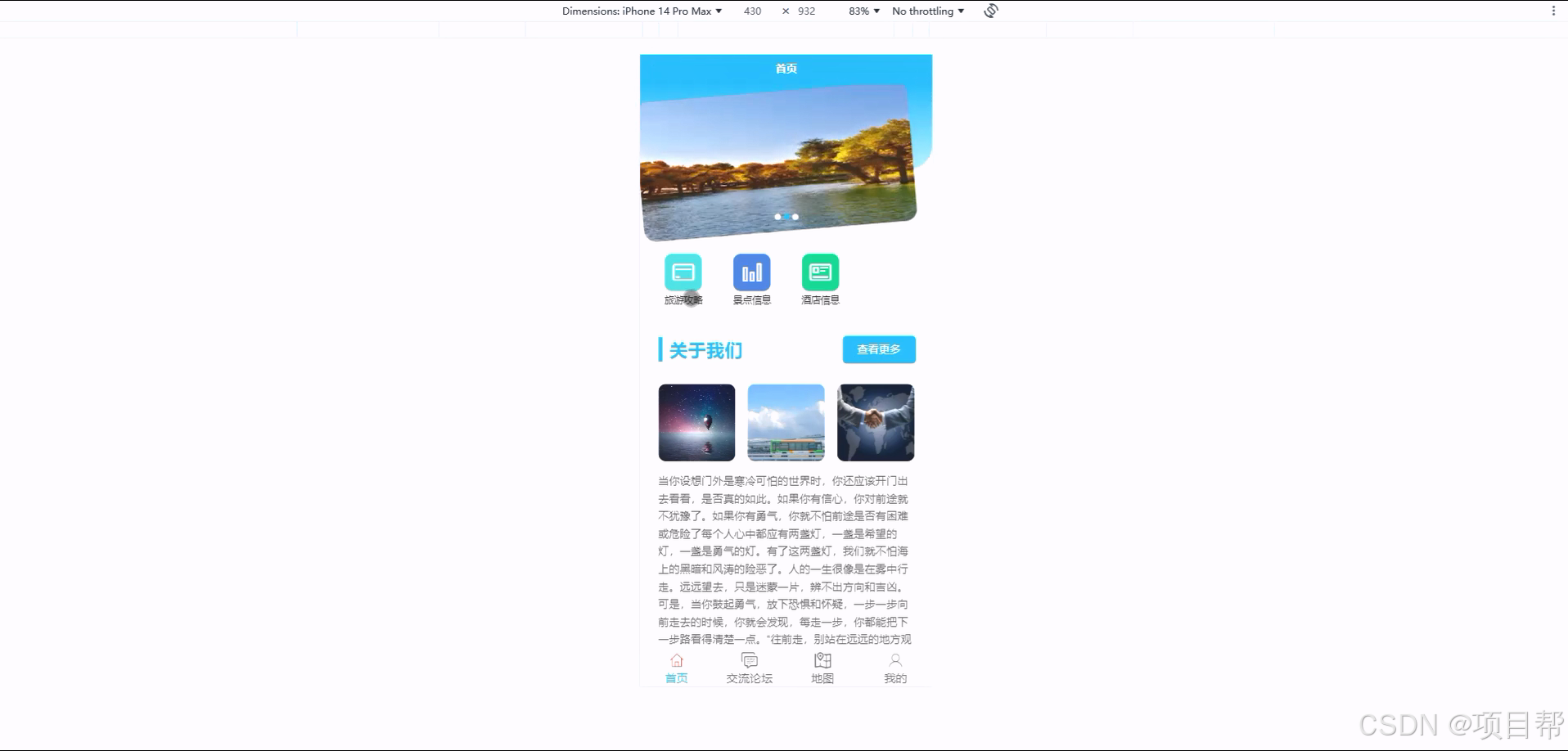Select the 地图 map icon
The image size is (1568, 751).
[x=822, y=660]
